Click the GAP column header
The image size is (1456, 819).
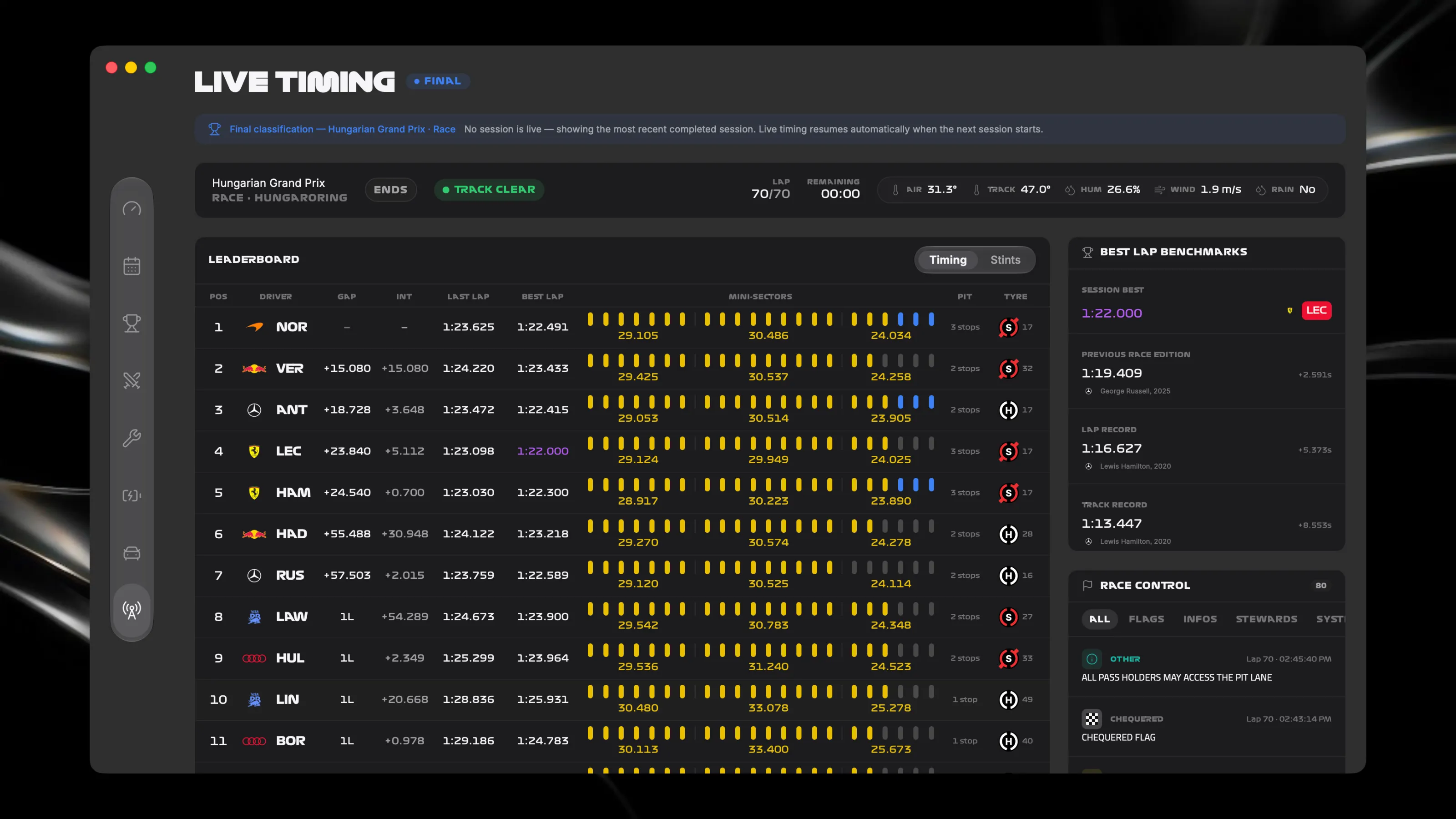click(347, 297)
